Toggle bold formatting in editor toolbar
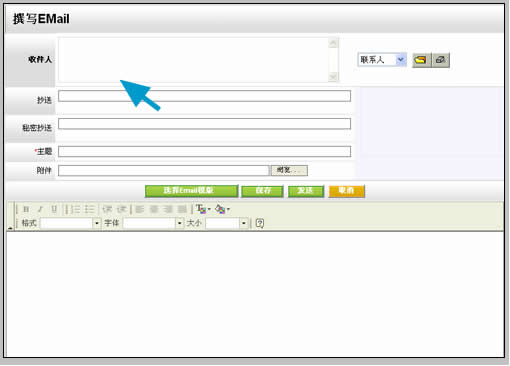The width and height of the screenshot is (510, 366). tap(26, 209)
